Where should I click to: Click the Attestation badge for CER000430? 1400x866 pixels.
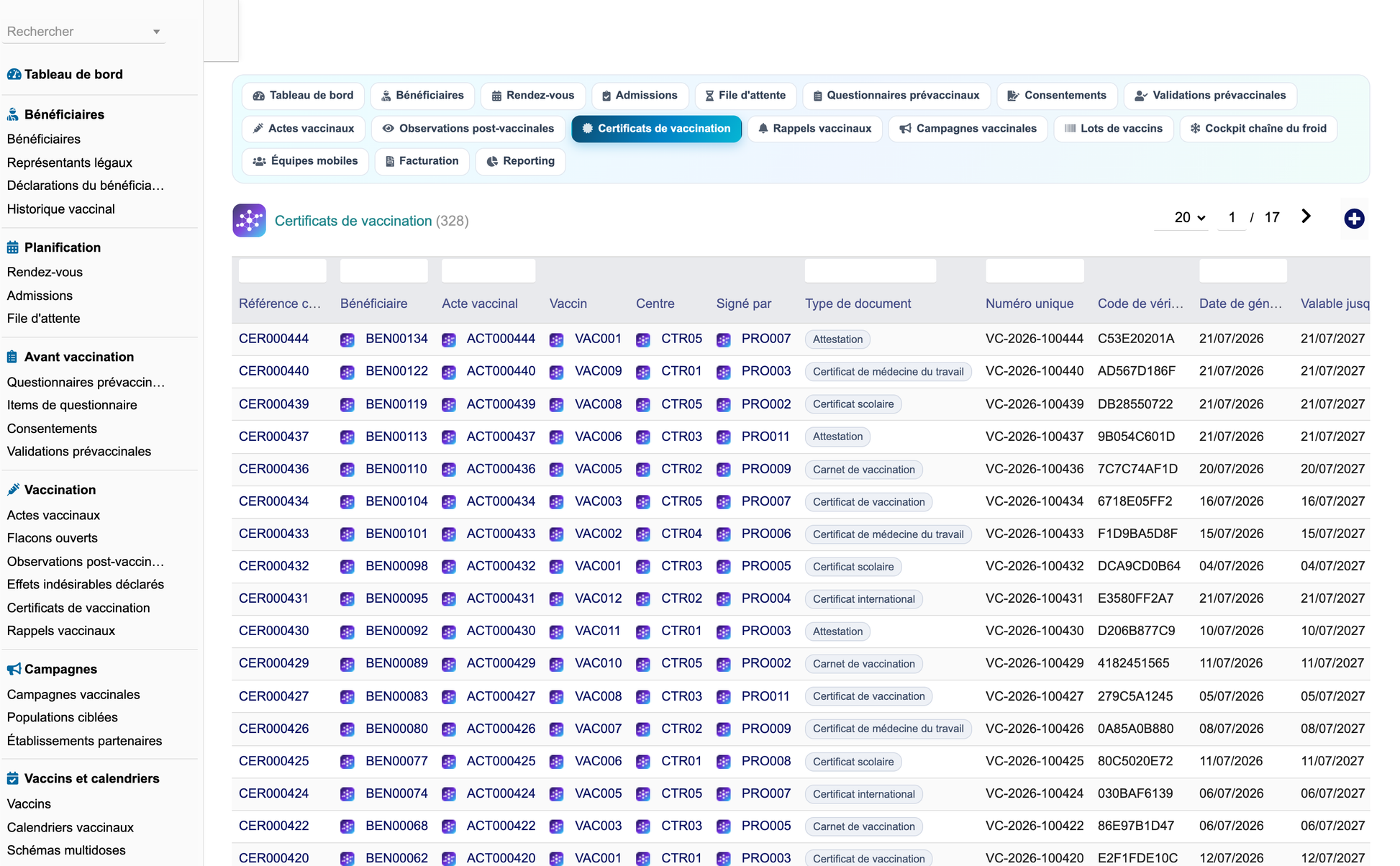click(x=837, y=632)
